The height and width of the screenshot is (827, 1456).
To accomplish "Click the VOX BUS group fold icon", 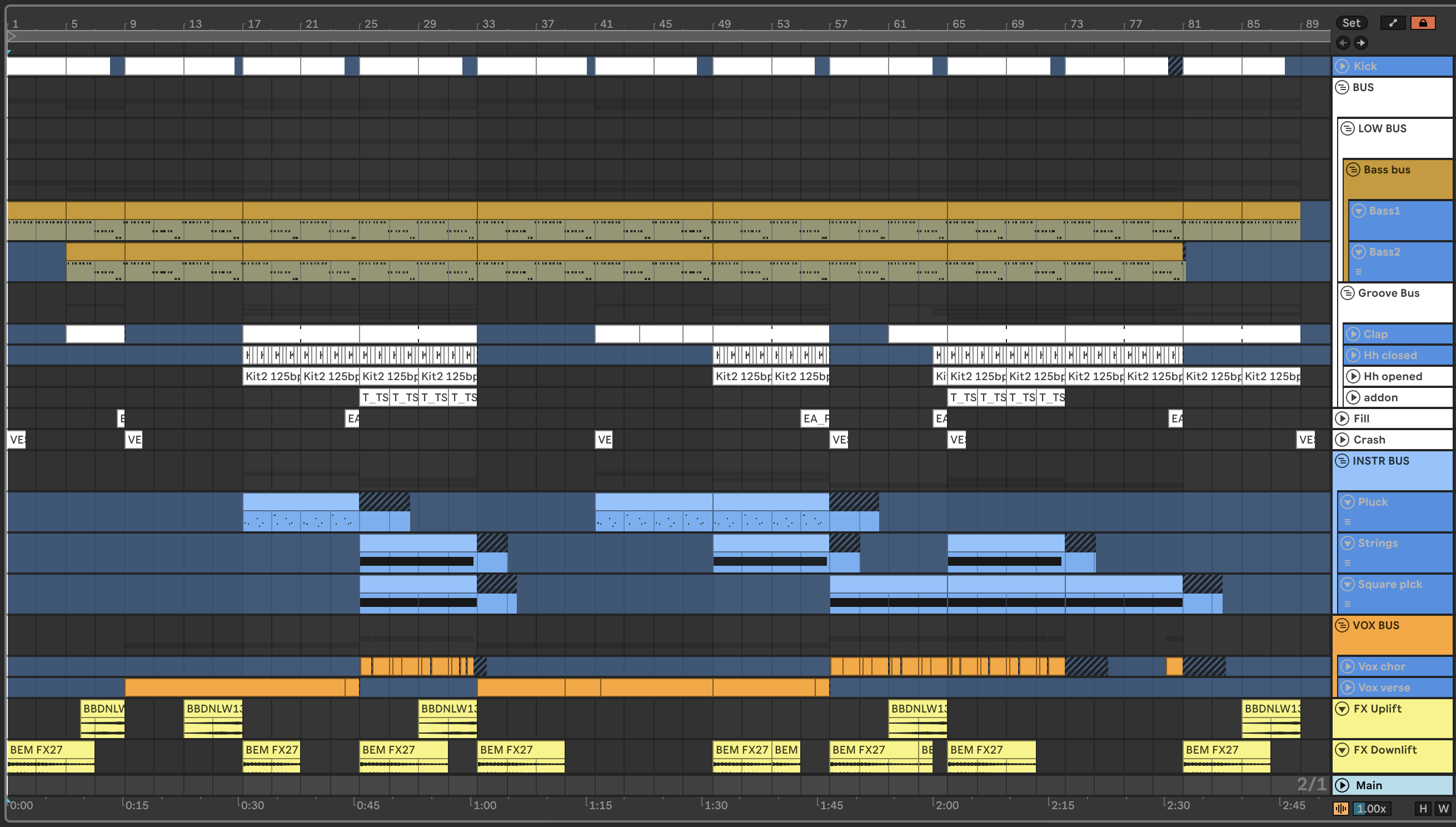I will click(1342, 625).
